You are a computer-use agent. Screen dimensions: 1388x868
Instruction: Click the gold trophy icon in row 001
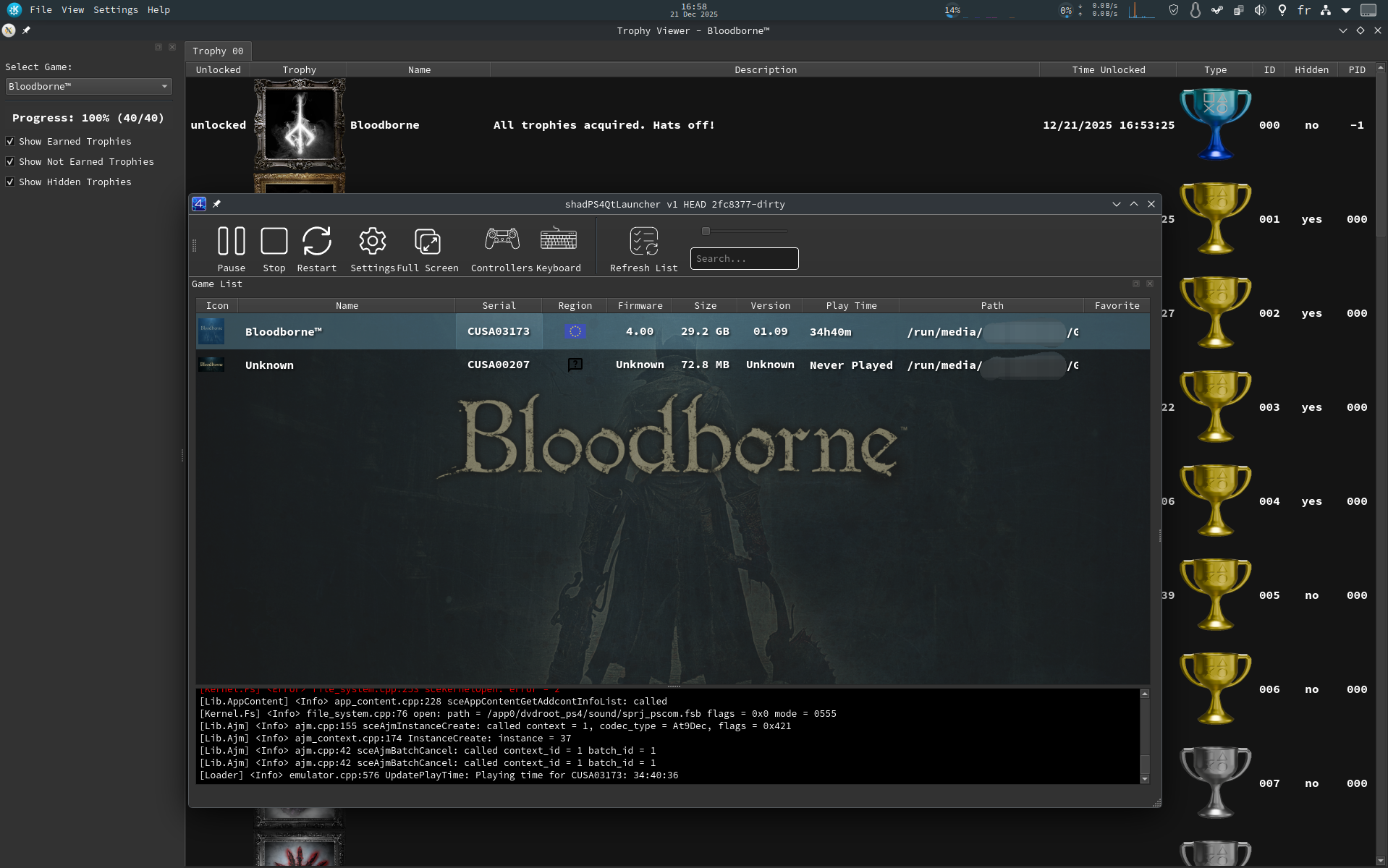click(x=1215, y=218)
